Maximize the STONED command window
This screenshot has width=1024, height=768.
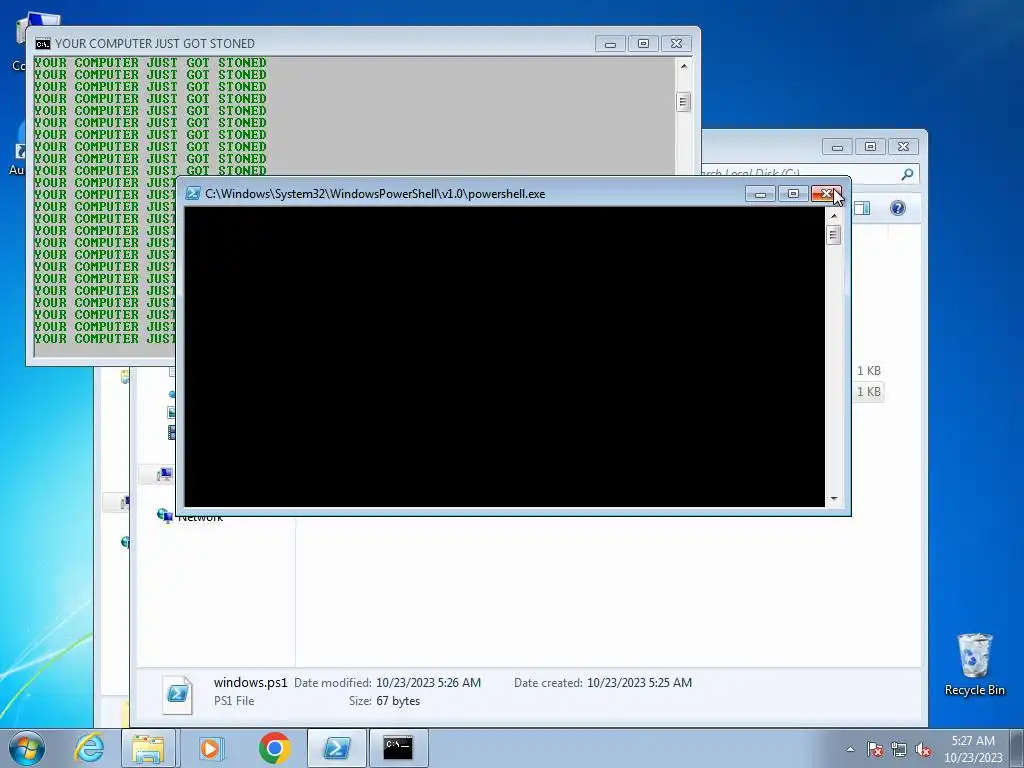(643, 43)
